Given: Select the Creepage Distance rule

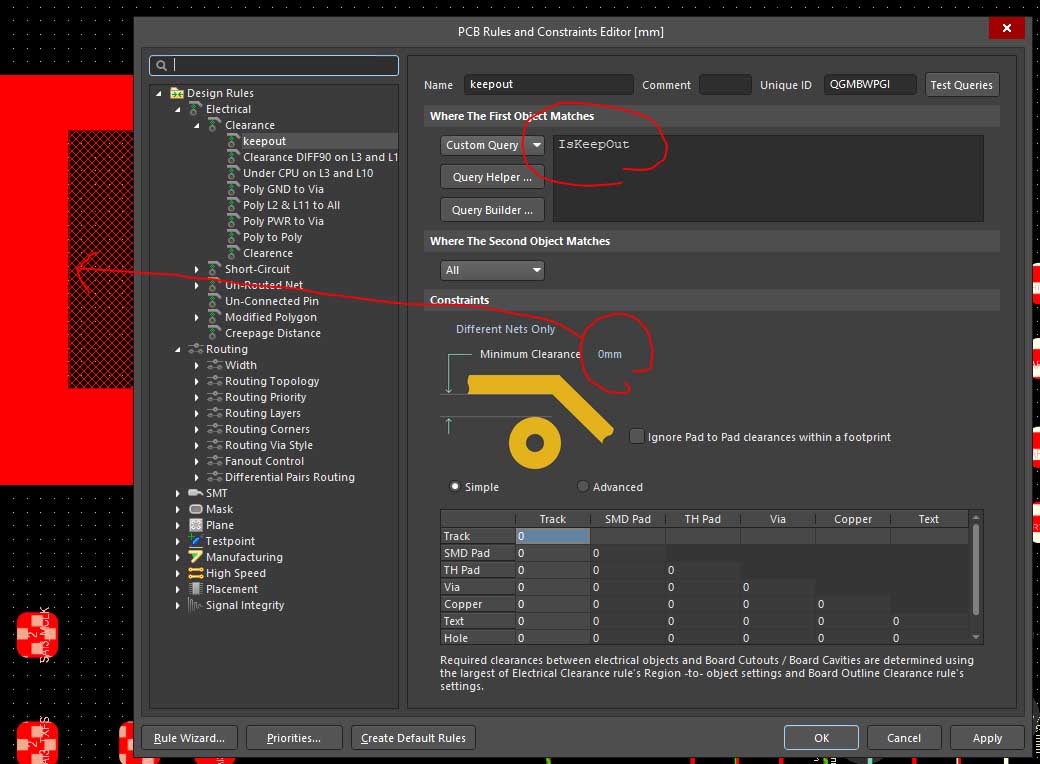Looking at the screenshot, I should click(x=272, y=333).
